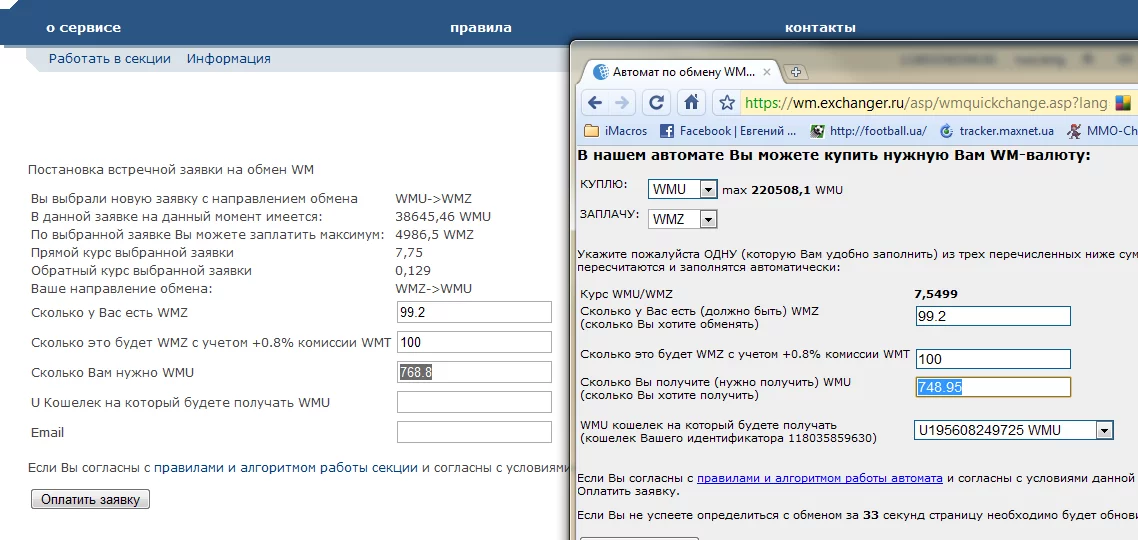
Task: Open the 'правила' menu item
Action: 480,28
